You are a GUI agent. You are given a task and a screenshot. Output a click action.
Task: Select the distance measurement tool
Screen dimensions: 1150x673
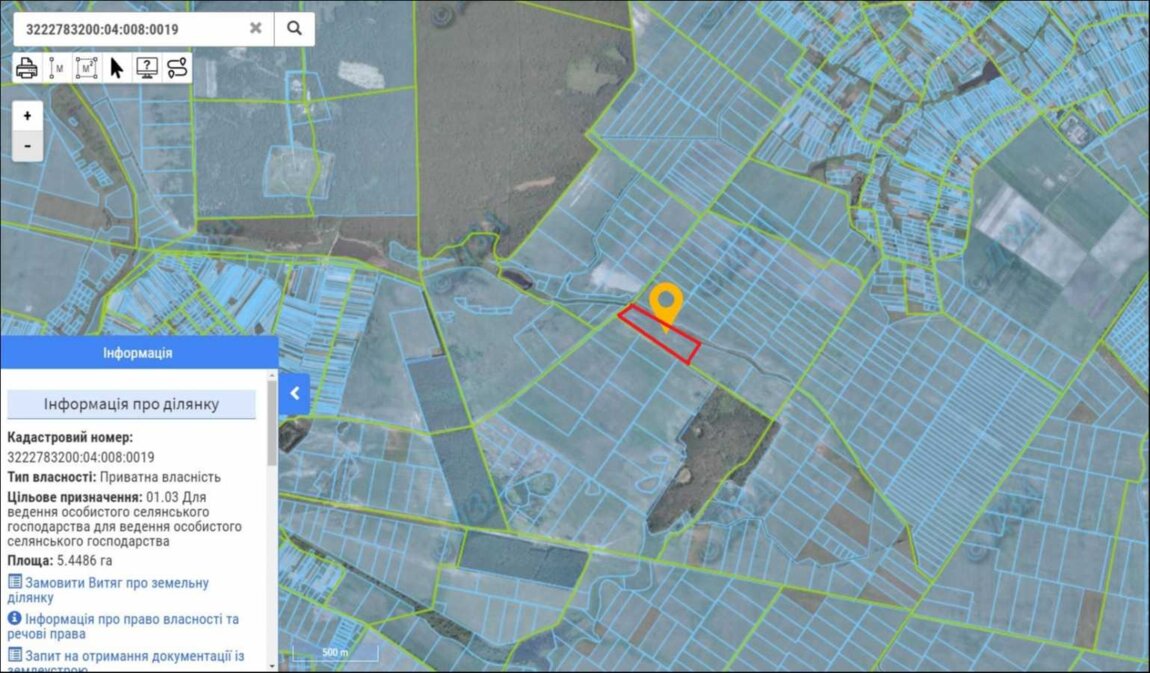tap(57, 68)
